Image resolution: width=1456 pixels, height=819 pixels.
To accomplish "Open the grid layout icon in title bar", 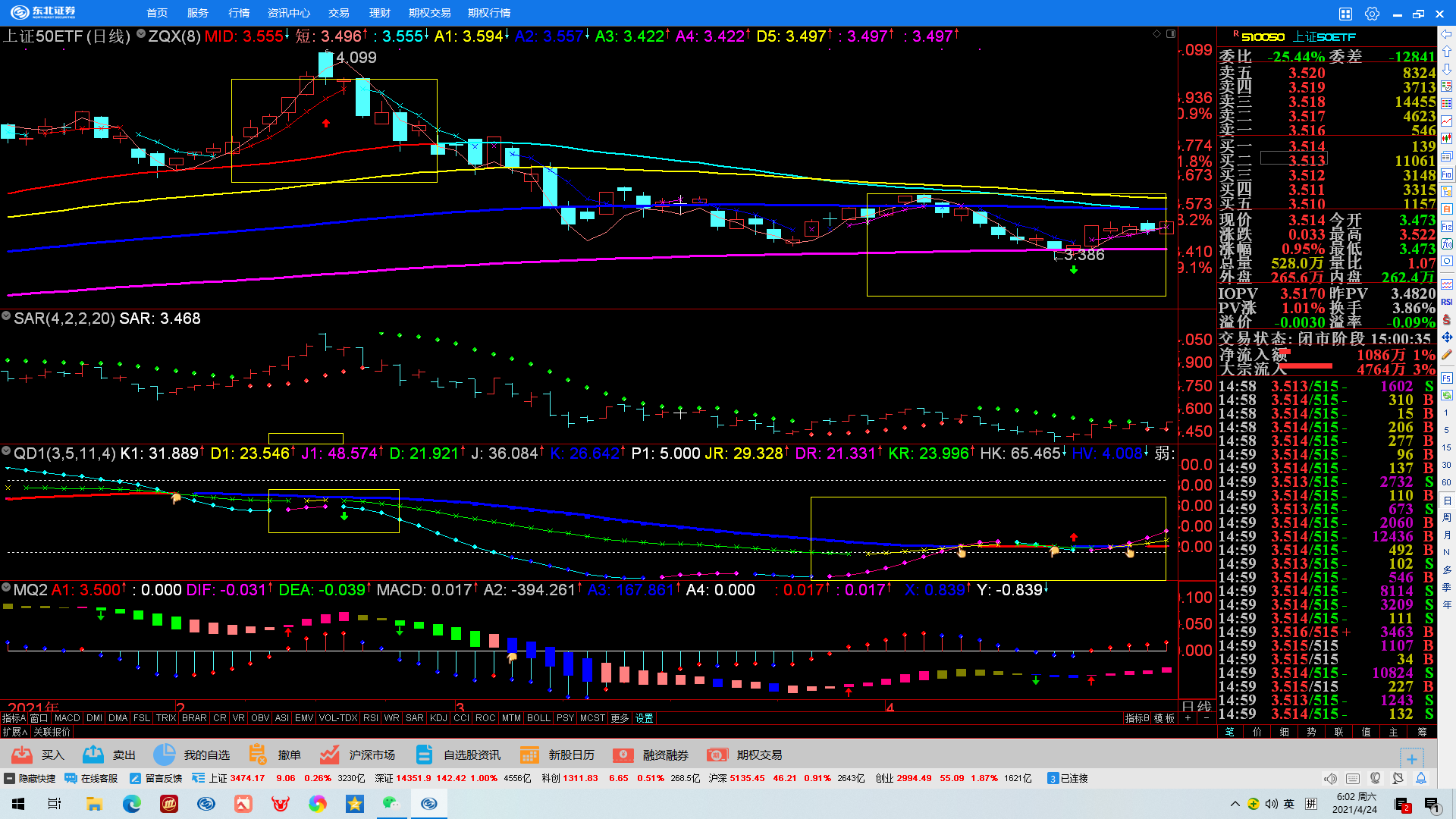I will click(x=1345, y=14).
